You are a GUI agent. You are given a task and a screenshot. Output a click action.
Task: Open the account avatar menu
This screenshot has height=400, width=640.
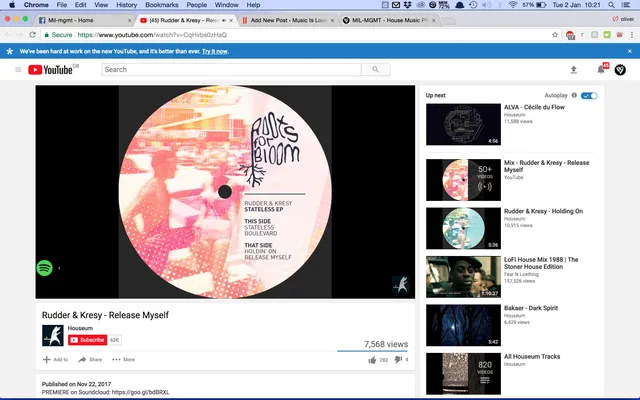(620, 70)
